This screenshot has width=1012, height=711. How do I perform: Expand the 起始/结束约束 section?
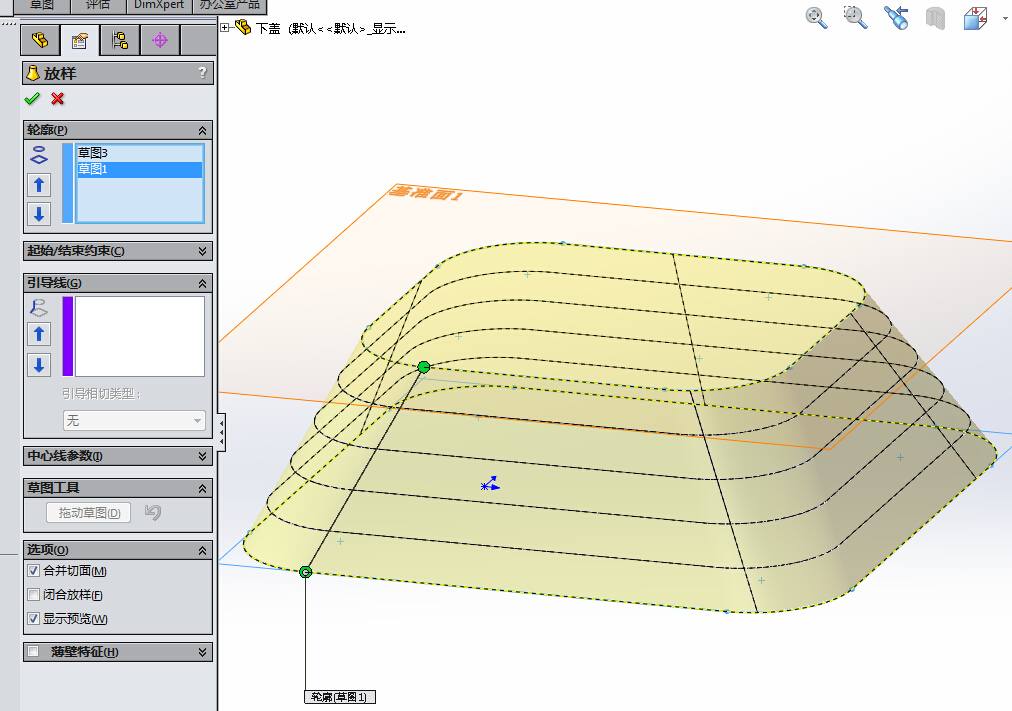click(203, 251)
